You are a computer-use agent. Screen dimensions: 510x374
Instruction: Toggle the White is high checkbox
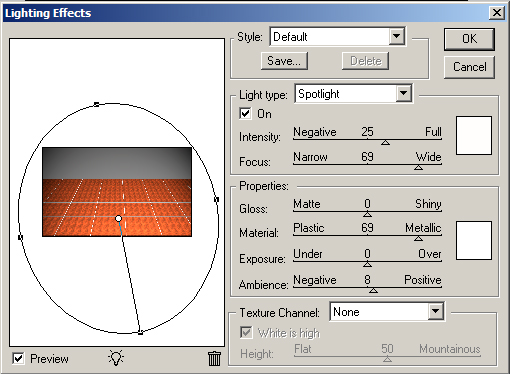click(246, 332)
